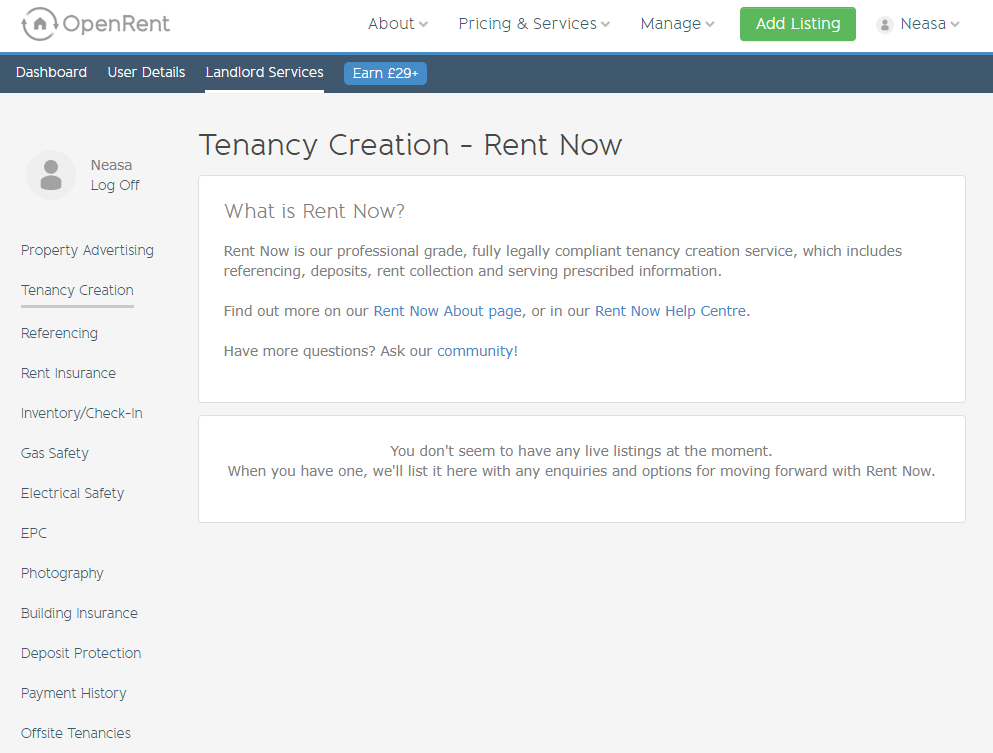This screenshot has width=993, height=753.
Task: Open the Neasa account dropdown chevron
Action: pyautogui.click(x=955, y=24)
